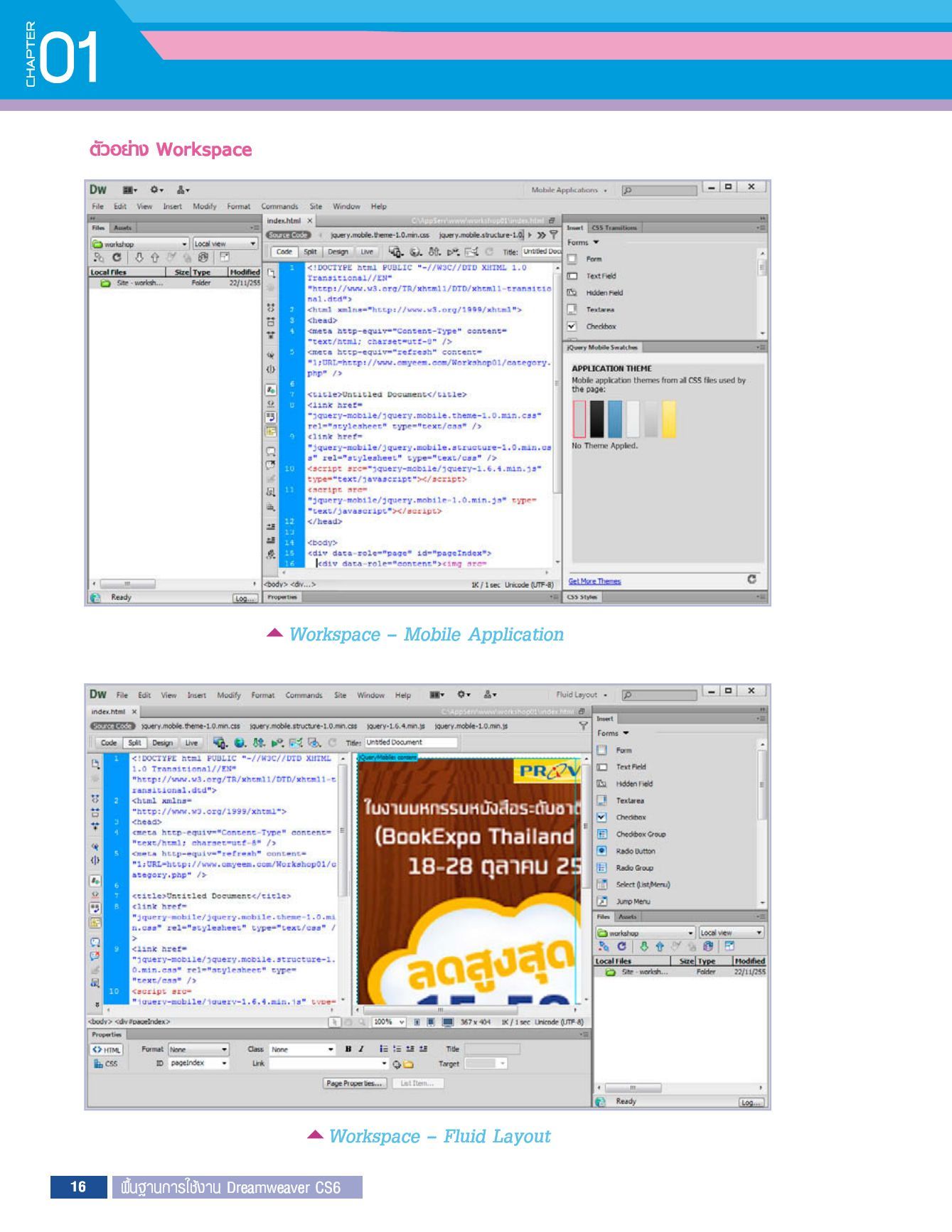
Task: Click the Italic icon in the Properties panel
Action: pyautogui.click(x=361, y=1049)
